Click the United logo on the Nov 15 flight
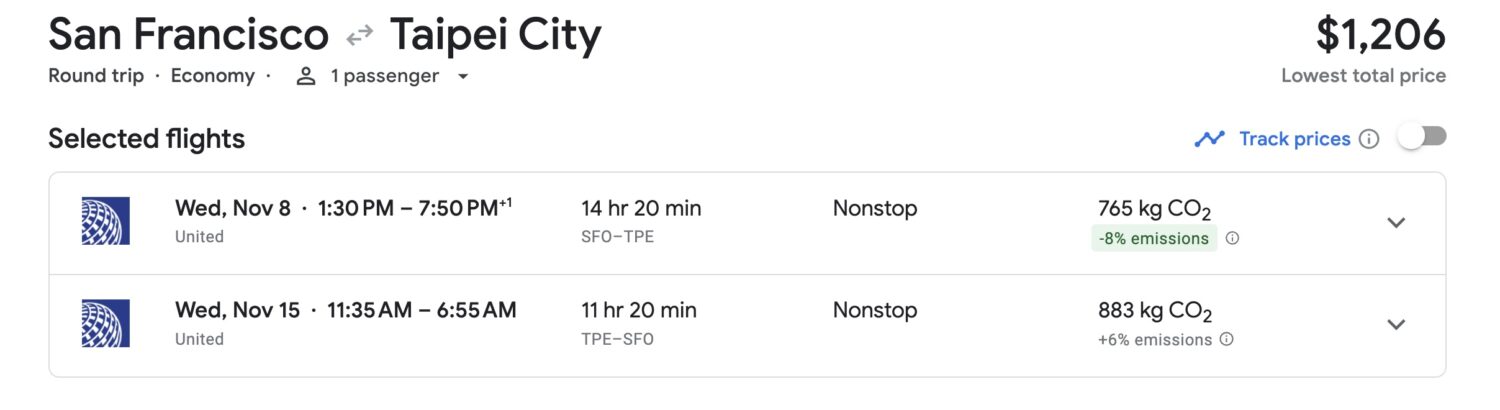1500x410 pixels. click(x=105, y=324)
